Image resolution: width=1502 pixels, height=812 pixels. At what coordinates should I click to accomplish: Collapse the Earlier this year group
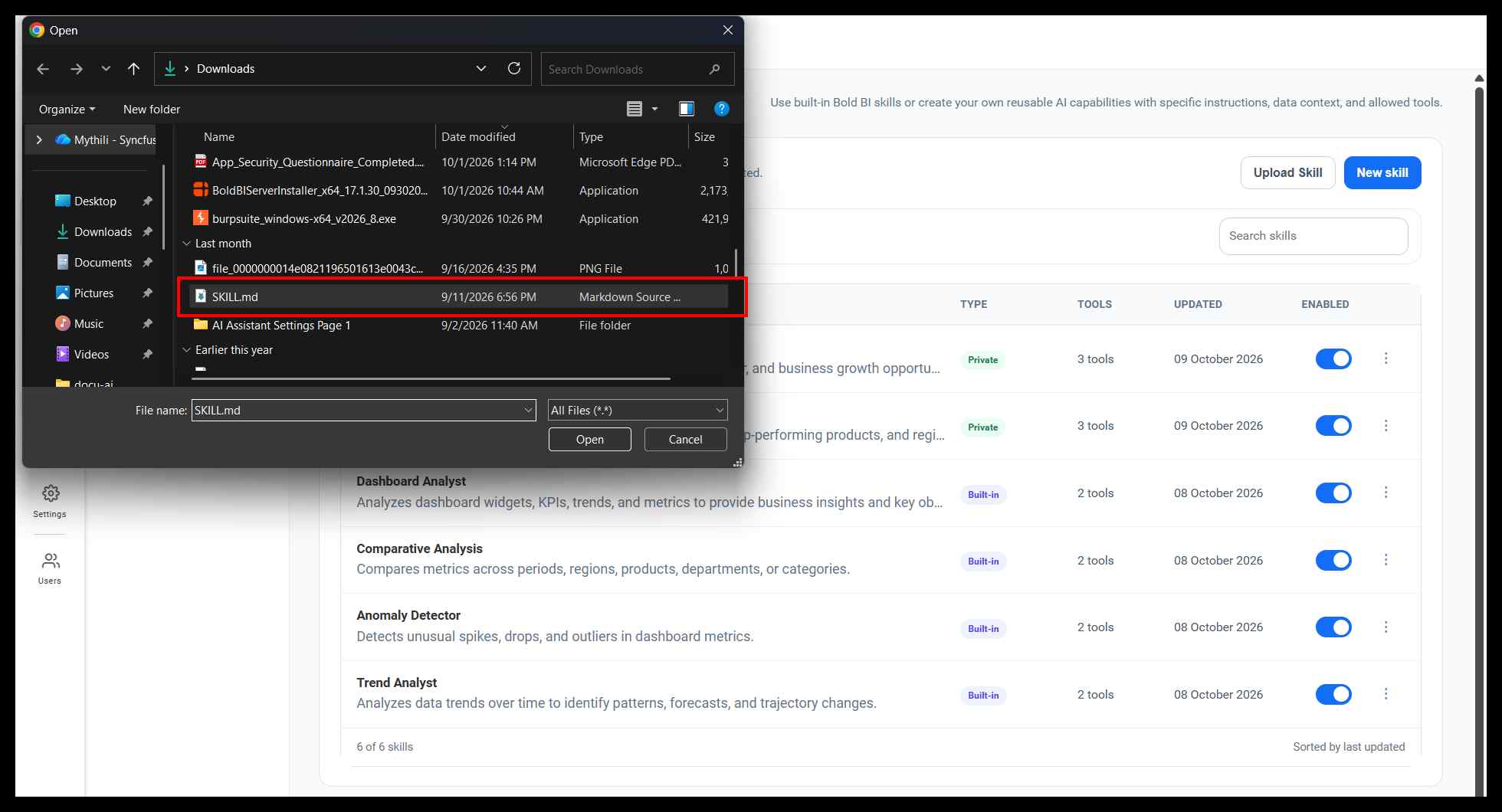pyautogui.click(x=186, y=350)
